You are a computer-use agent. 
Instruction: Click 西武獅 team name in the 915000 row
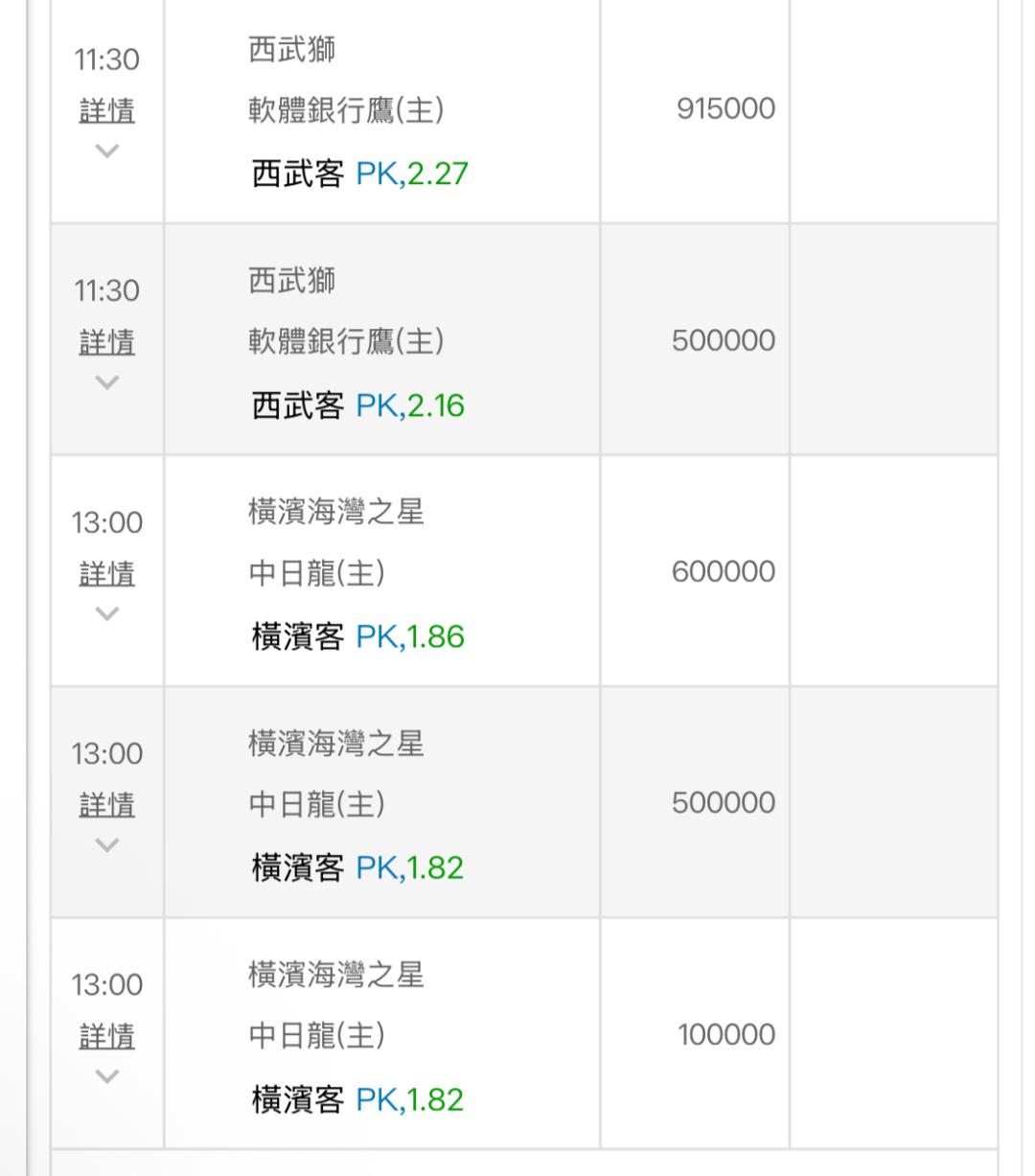pos(291,49)
